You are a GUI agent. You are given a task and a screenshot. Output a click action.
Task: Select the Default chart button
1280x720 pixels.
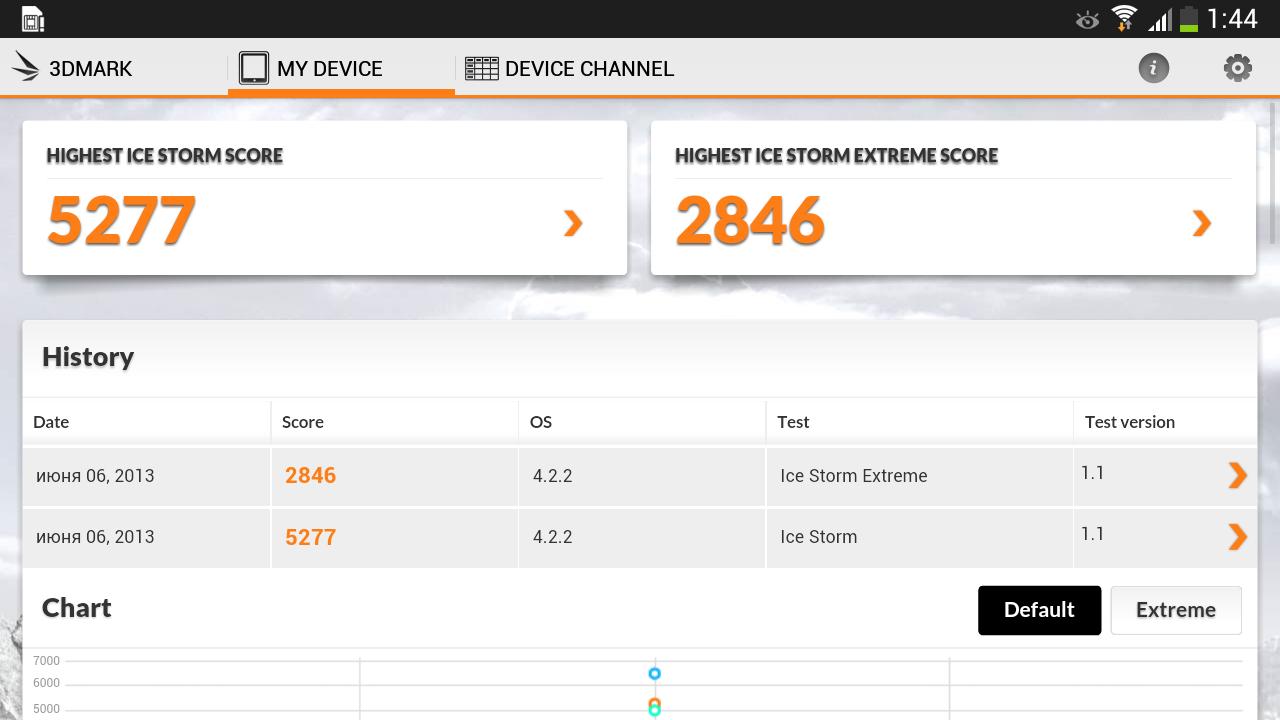click(1039, 610)
